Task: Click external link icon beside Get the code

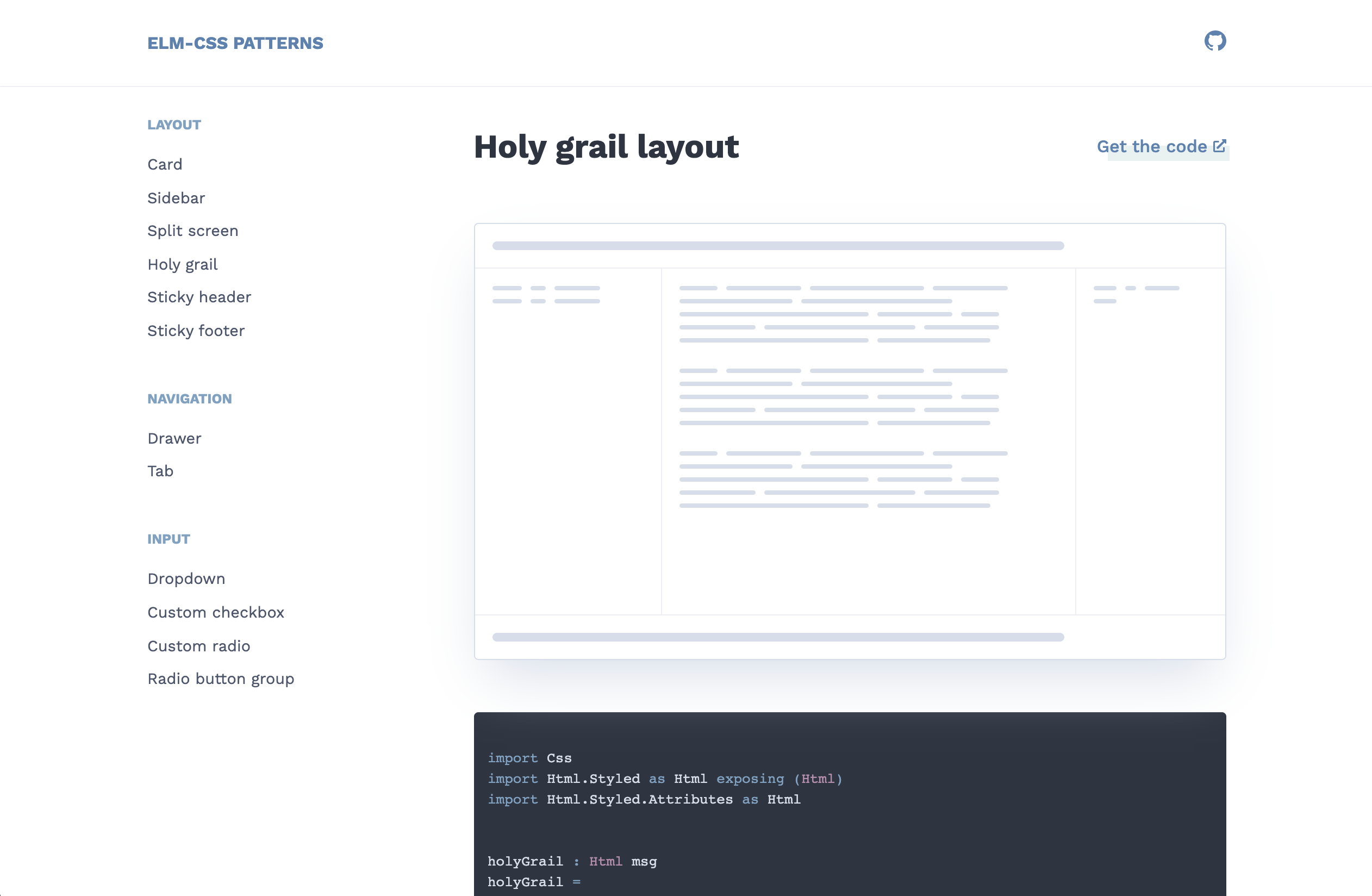Action: pyautogui.click(x=1219, y=146)
